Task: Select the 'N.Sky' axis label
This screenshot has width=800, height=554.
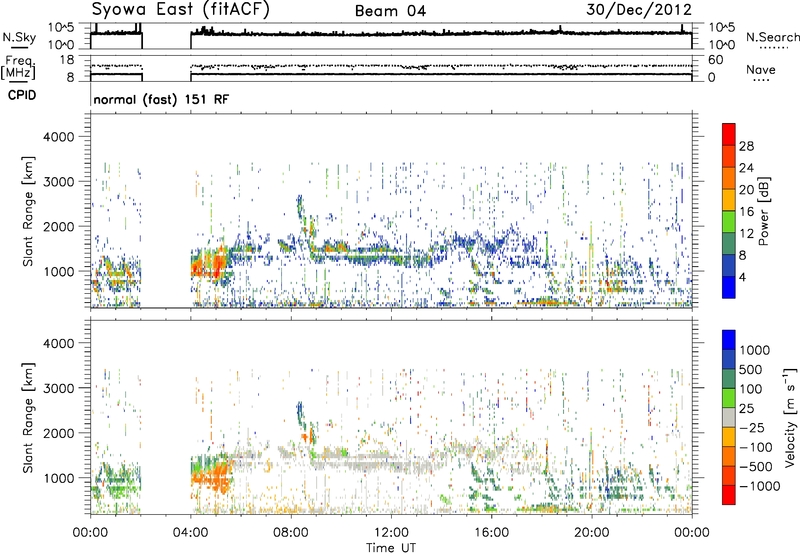Action: pos(19,37)
